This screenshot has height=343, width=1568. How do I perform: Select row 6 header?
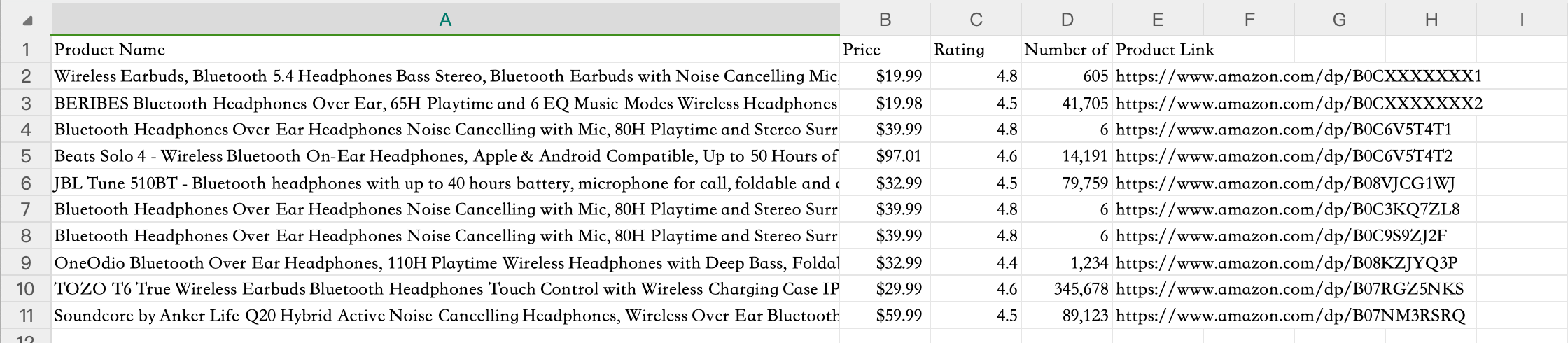(x=26, y=183)
